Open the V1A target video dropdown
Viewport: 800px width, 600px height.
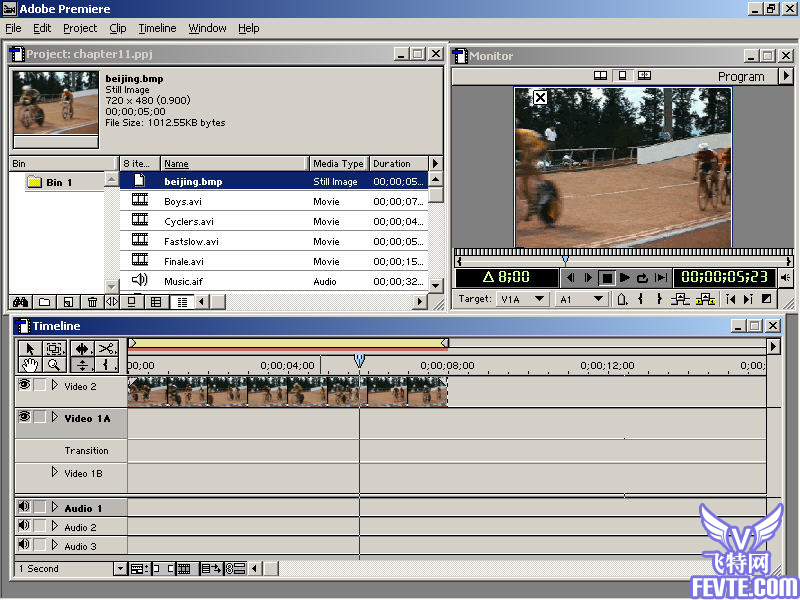tap(522, 299)
